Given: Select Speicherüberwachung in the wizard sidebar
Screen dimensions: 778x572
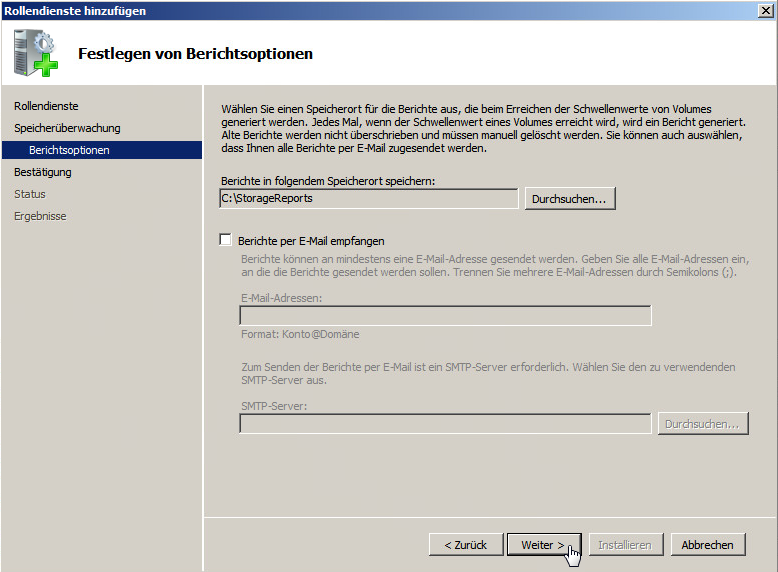Looking at the screenshot, I should click(x=67, y=128).
